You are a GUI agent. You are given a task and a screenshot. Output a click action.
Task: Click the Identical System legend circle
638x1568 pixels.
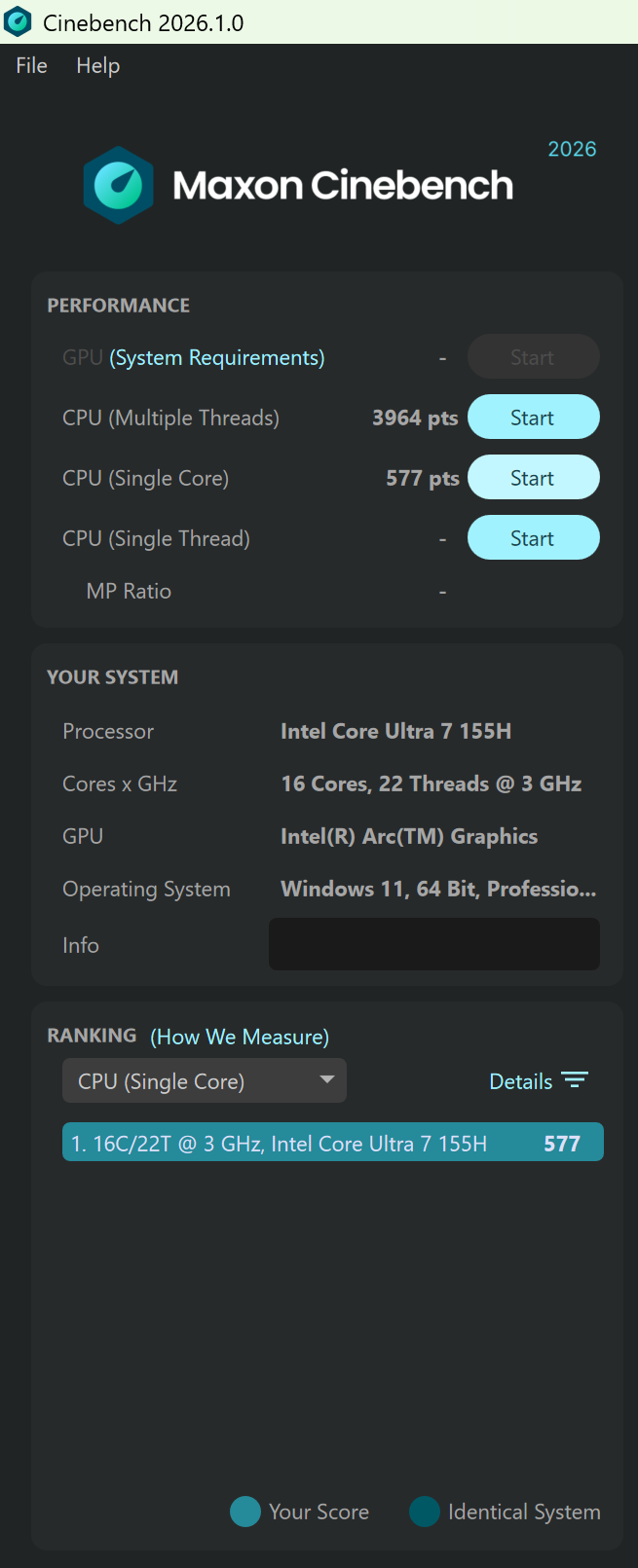425,1512
